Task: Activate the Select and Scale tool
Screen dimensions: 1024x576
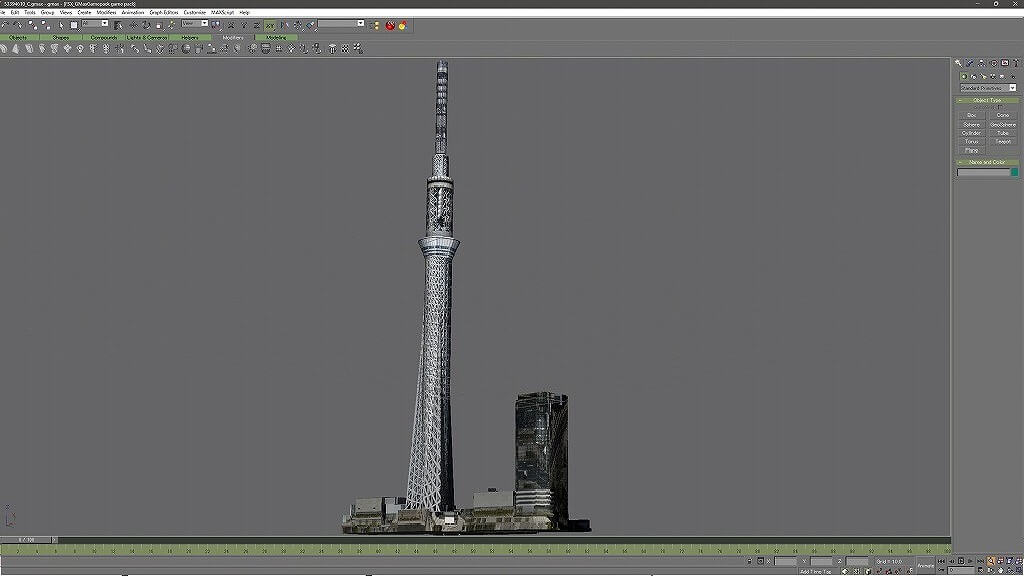Action: (x=159, y=25)
